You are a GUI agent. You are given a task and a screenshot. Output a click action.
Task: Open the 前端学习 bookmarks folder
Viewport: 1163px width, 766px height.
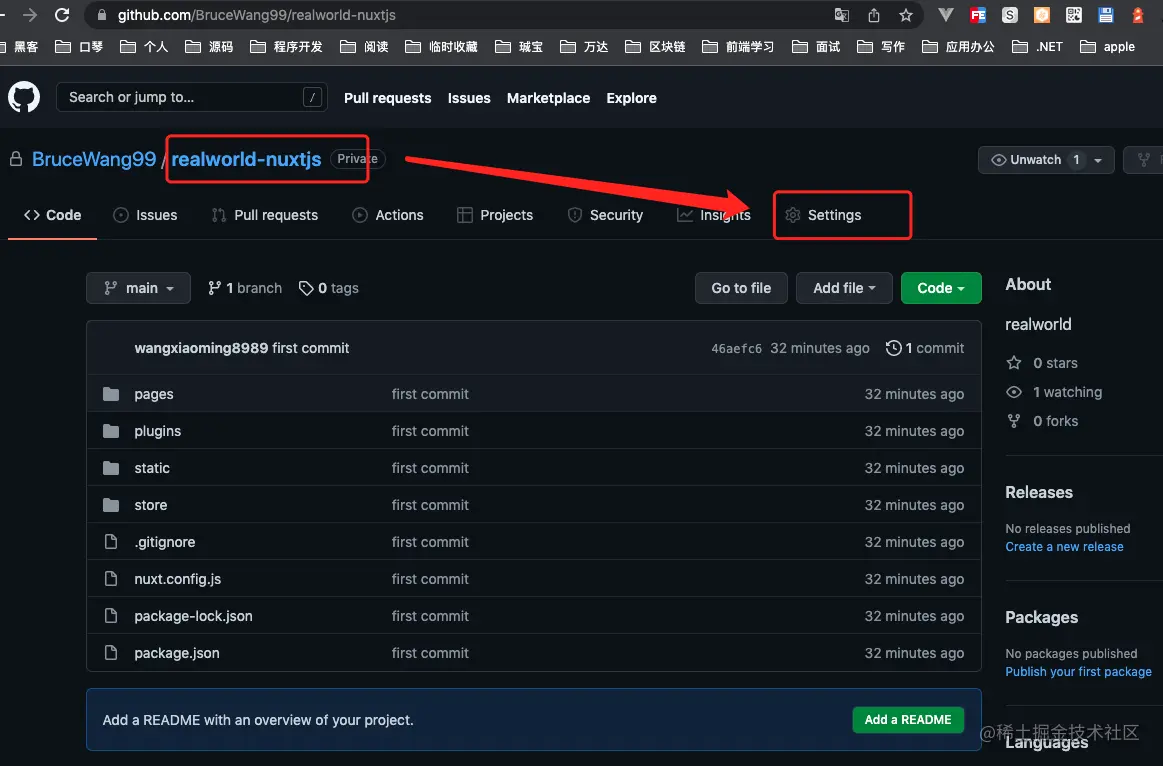click(x=740, y=47)
